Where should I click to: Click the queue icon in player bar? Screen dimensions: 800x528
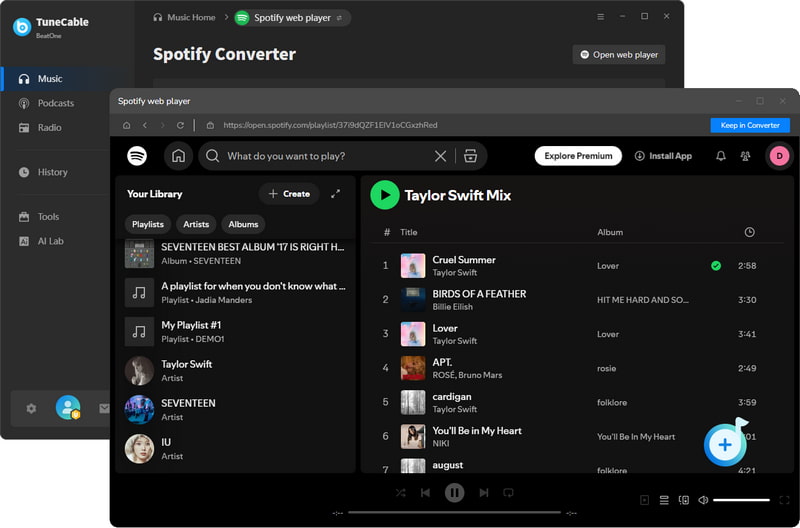click(664, 500)
